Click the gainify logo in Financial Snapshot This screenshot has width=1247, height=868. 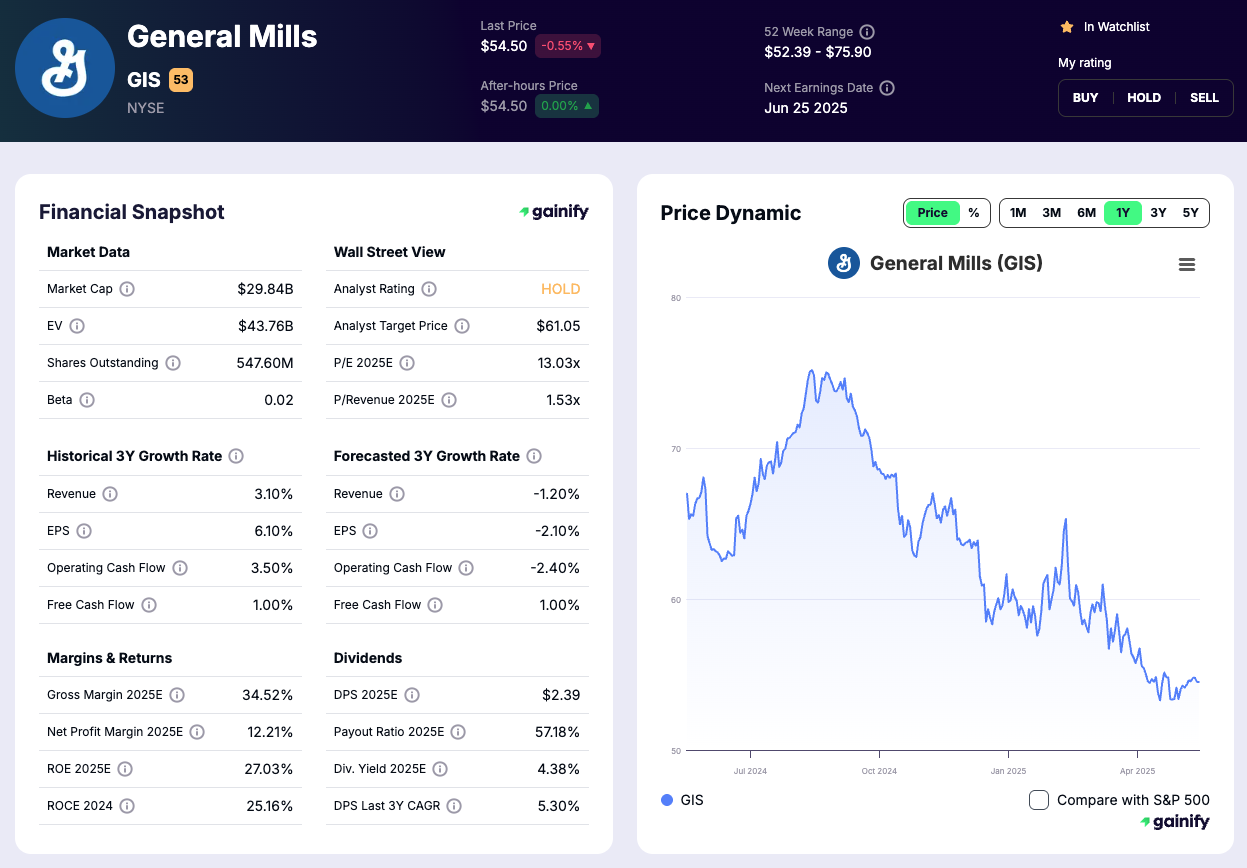(x=554, y=212)
